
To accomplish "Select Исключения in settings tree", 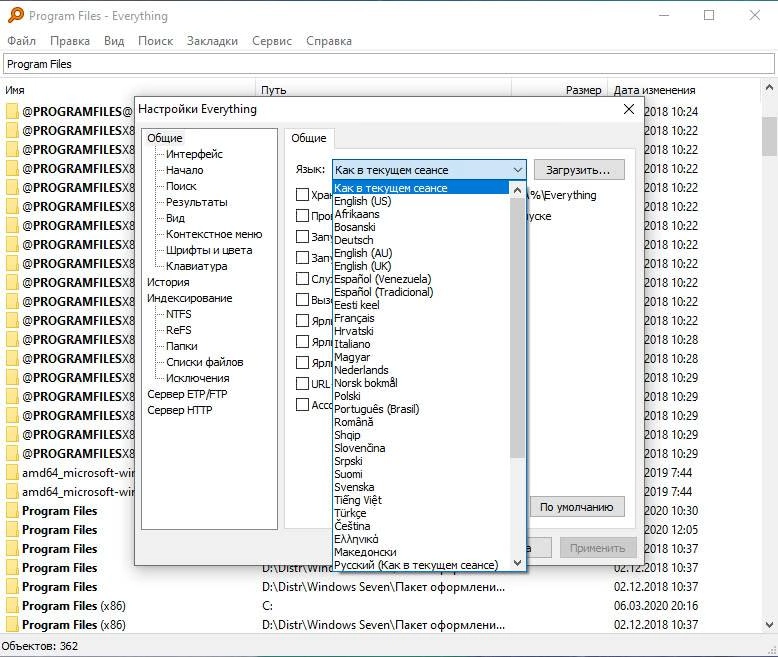I will point(197,378).
